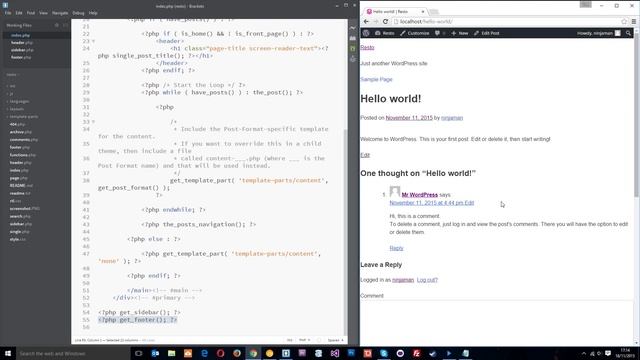Open functions.php in the file tree
The width and height of the screenshot is (640, 360).
coord(22,155)
